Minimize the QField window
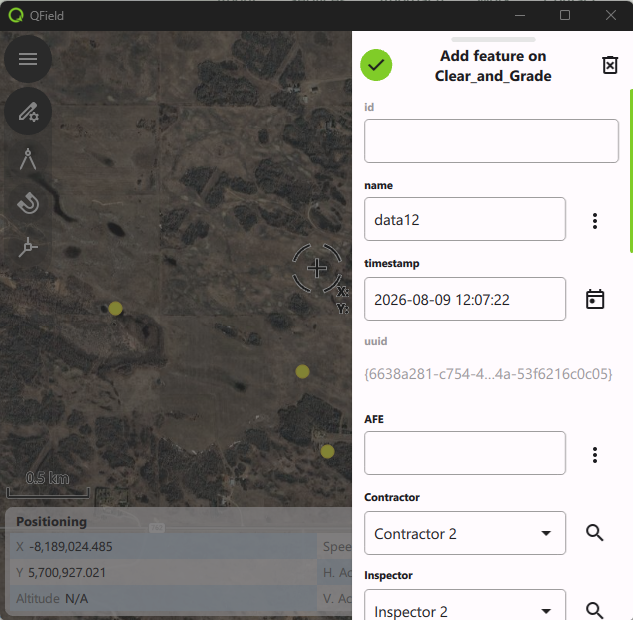This screenshot has height=620, width=633. click(520, 15)
